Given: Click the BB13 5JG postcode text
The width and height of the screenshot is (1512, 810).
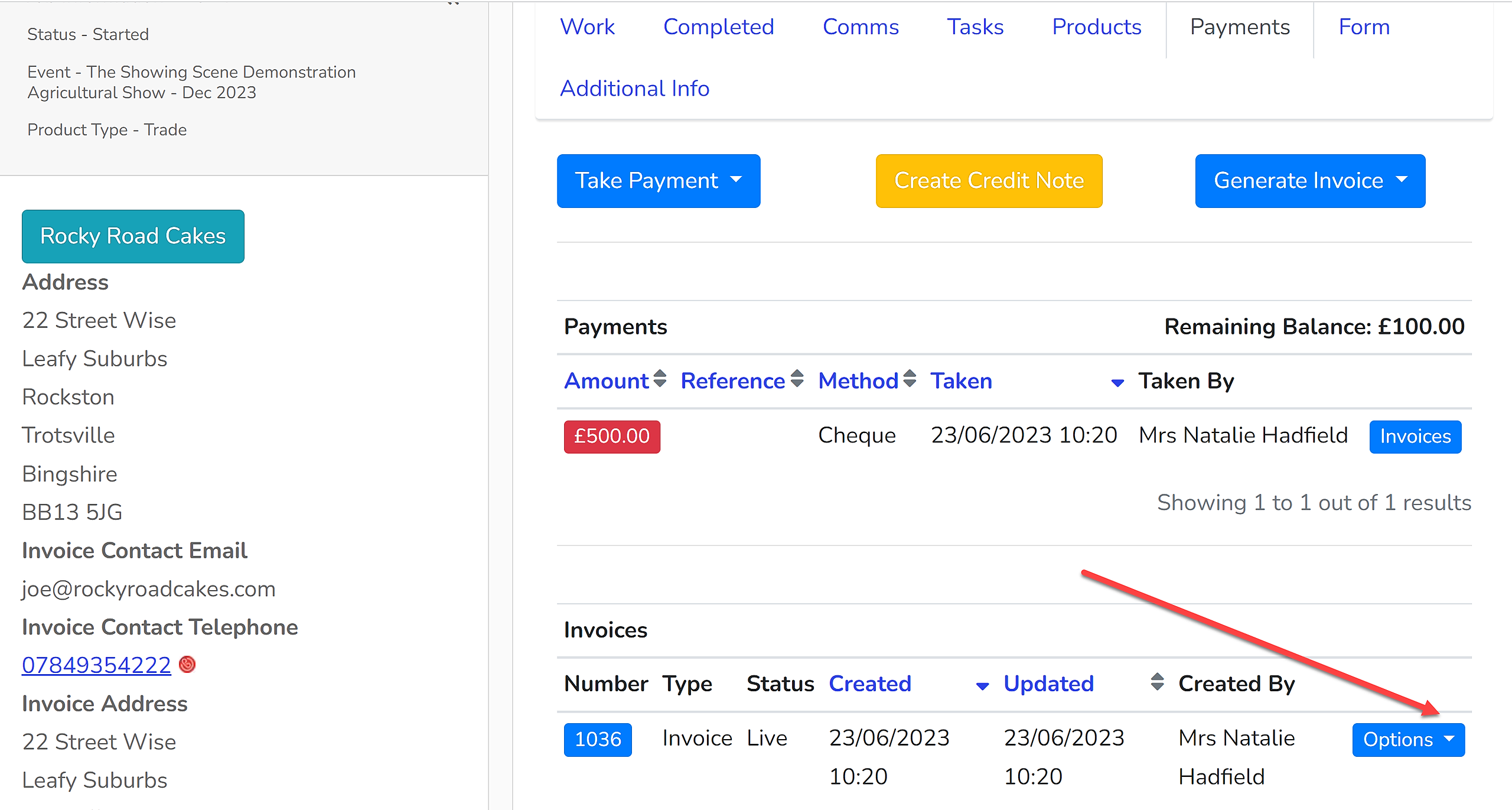Looking at the screenshot, I should coord(72,512).
